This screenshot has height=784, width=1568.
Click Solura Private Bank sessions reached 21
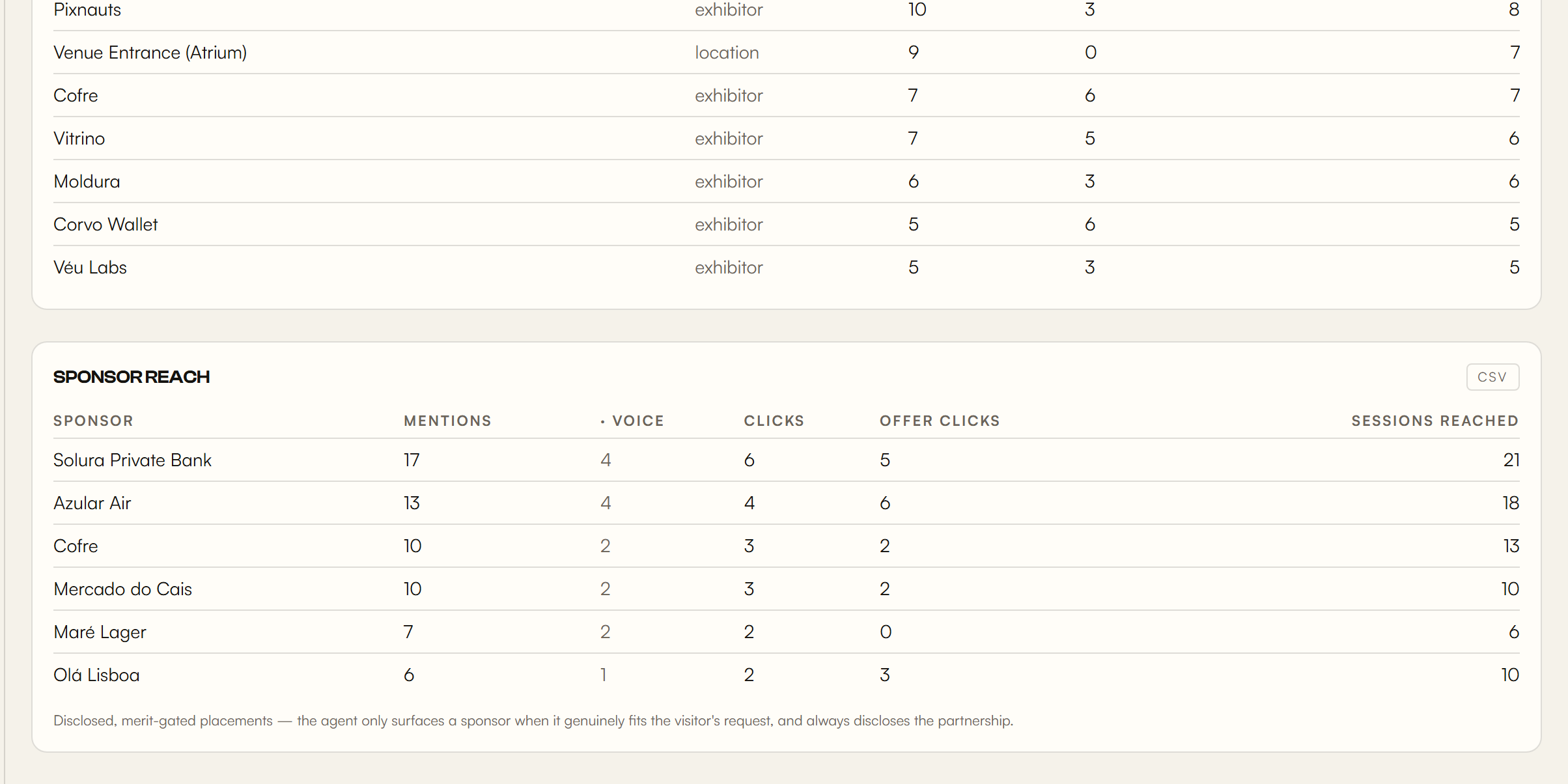pyautogui.click(x=1511, y=460)
